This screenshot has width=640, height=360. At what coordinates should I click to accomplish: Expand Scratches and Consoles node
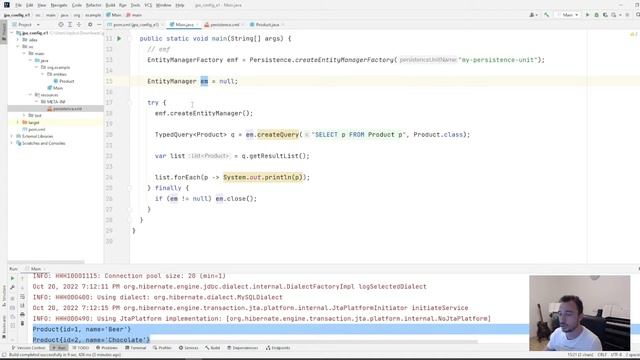tap(12, 143)
